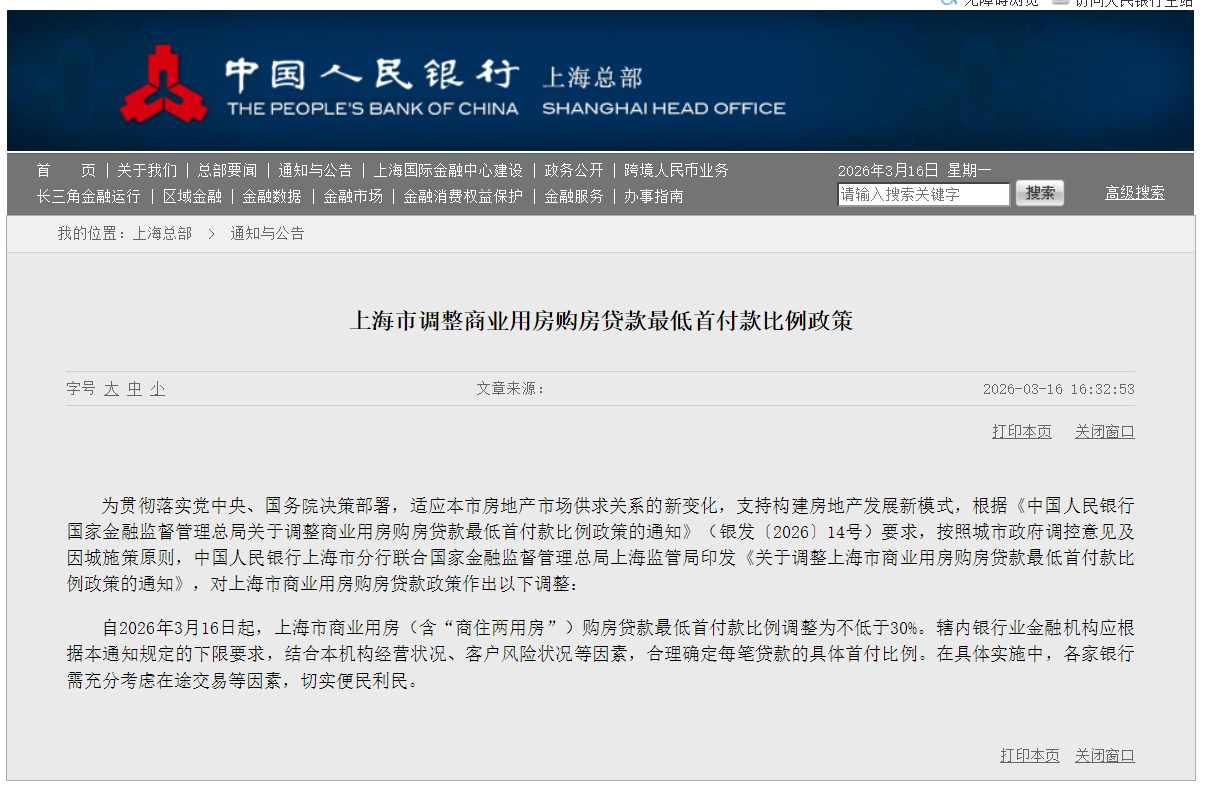Go to 首页 home in navigation bar
Viewport: 1205px width, 786px height.
[x=65, y=170]
